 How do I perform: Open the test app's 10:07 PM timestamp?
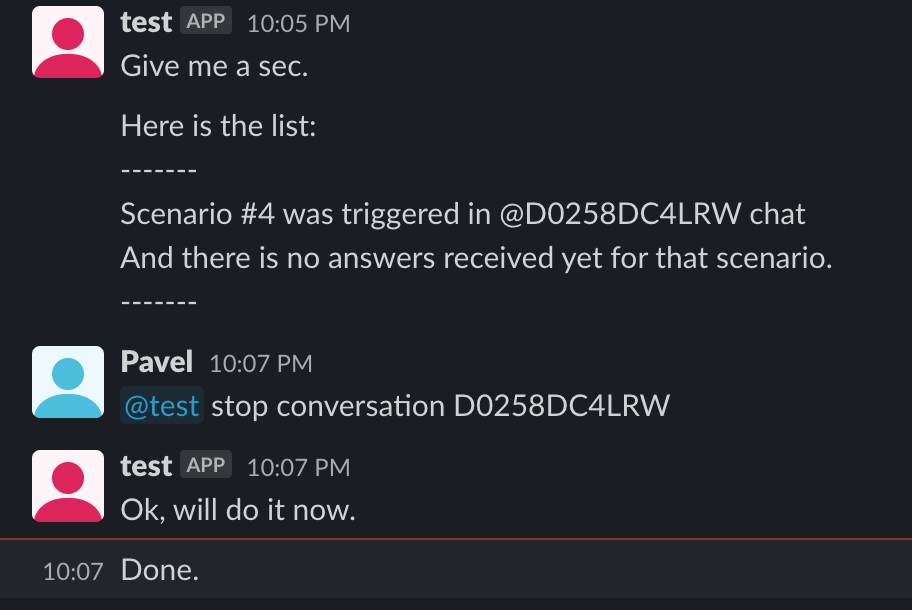[x=299, y=468]
